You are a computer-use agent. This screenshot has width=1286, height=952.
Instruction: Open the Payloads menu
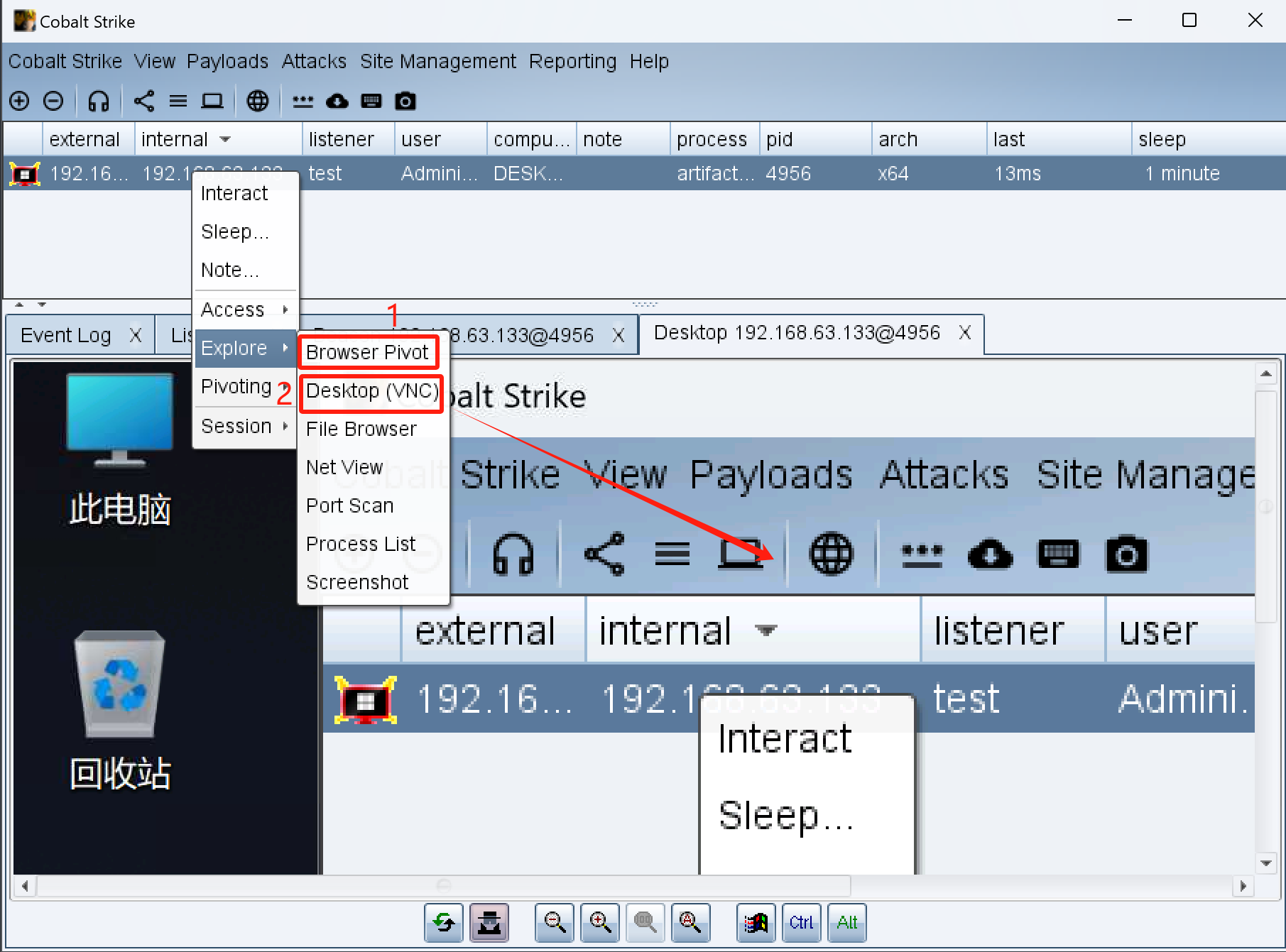click(x=228, y=62)
